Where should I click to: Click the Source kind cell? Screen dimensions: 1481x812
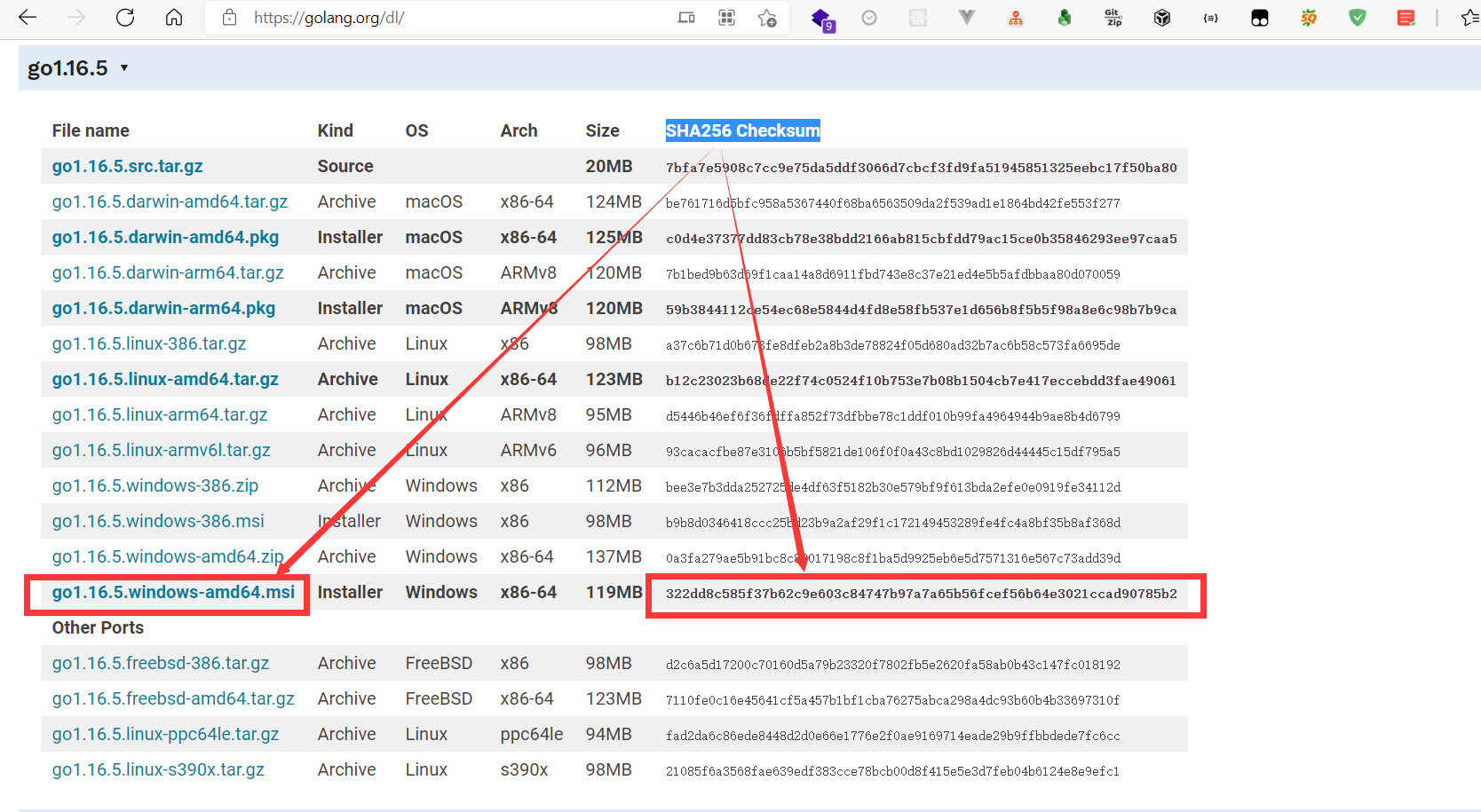coord(345,166)
